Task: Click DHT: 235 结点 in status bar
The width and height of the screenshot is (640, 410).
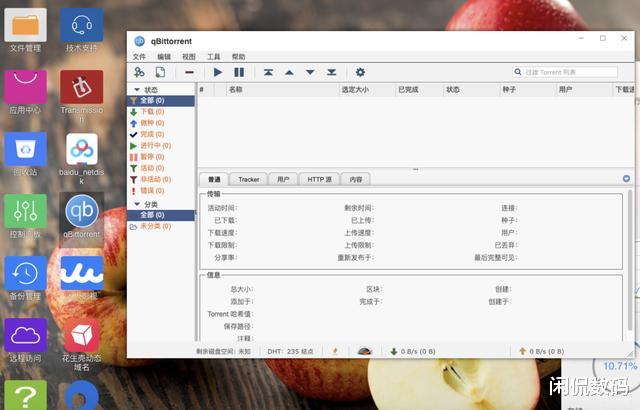Action: (290, 351)
